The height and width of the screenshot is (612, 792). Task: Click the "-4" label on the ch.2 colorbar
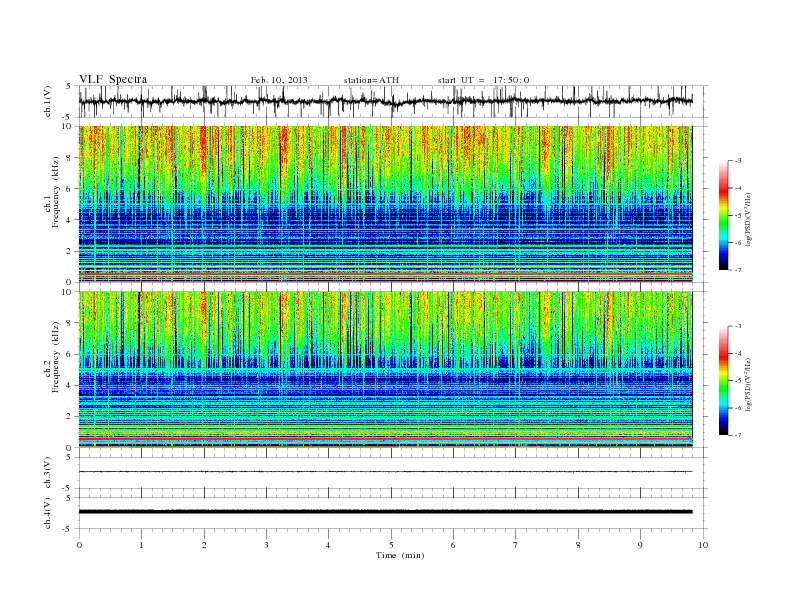(737, 353)
